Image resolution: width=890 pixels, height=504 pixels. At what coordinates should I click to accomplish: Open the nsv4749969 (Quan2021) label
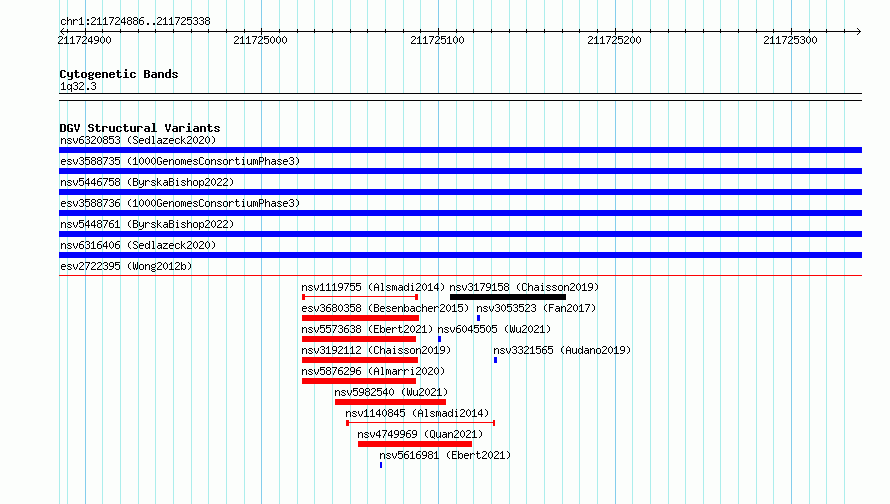(x=420, y=434)
